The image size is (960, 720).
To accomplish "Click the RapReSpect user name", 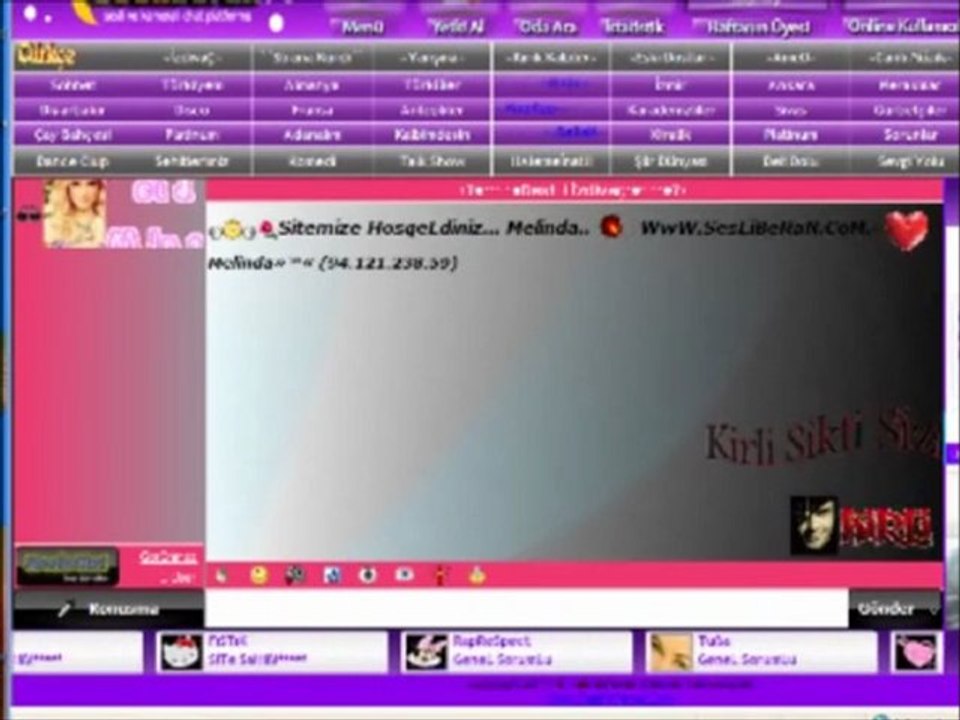I will coord(491,641).
